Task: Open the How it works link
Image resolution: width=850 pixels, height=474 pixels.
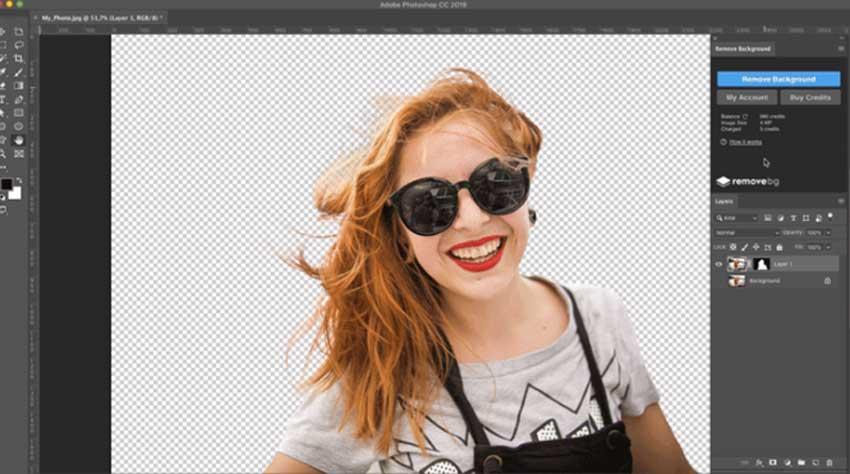Action: pyautogui.click(x=745, y=142)
